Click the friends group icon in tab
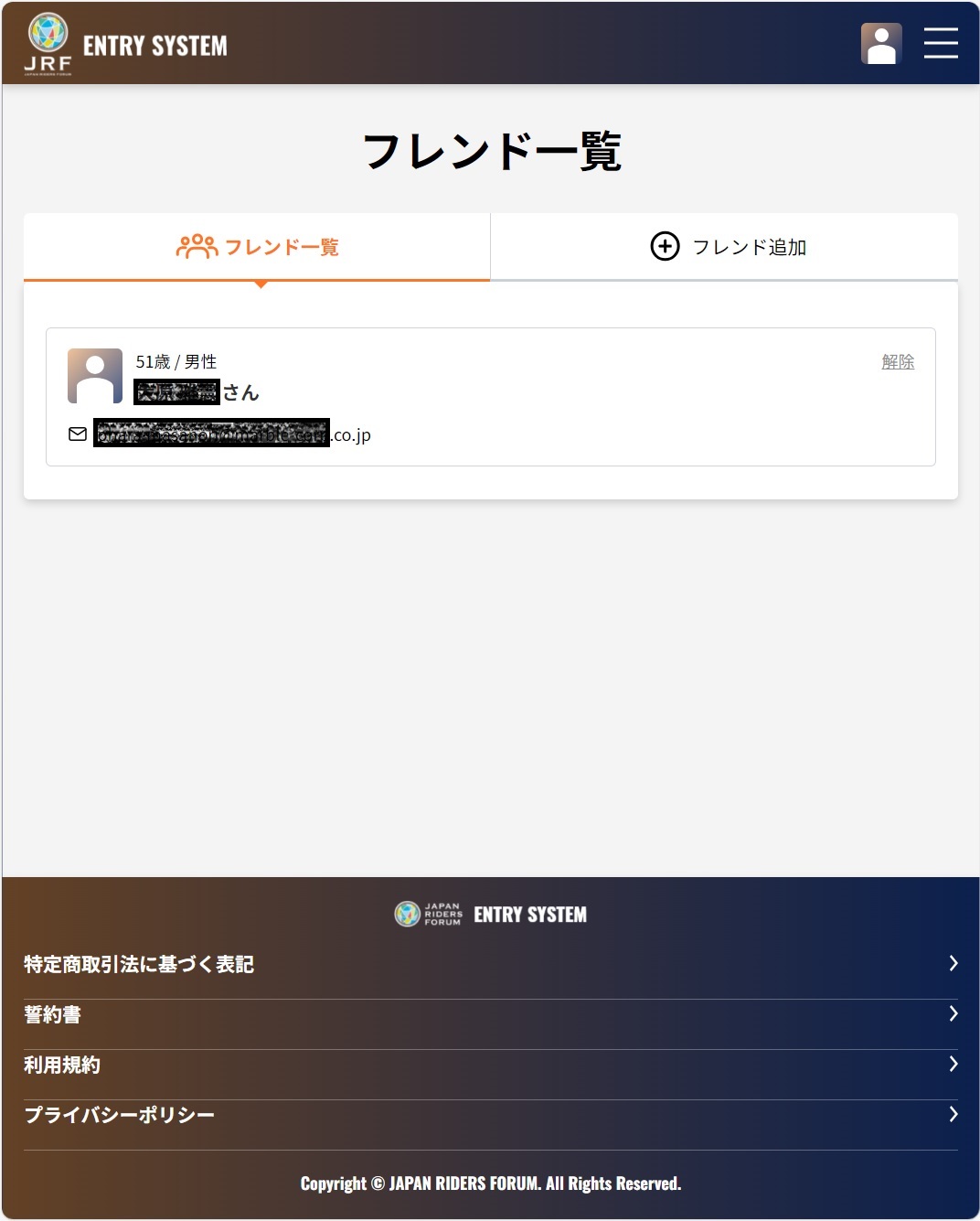 click(x=197, y=247)
